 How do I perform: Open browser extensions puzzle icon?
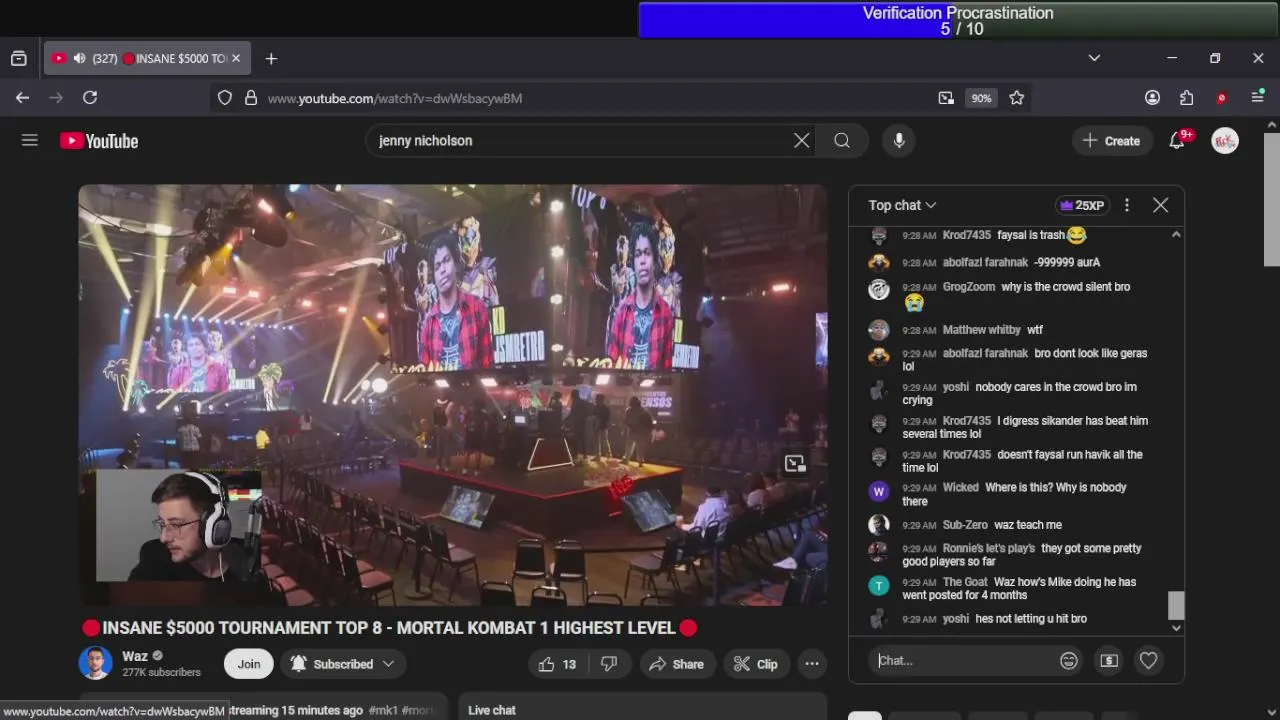click(x=1187, y=98)
